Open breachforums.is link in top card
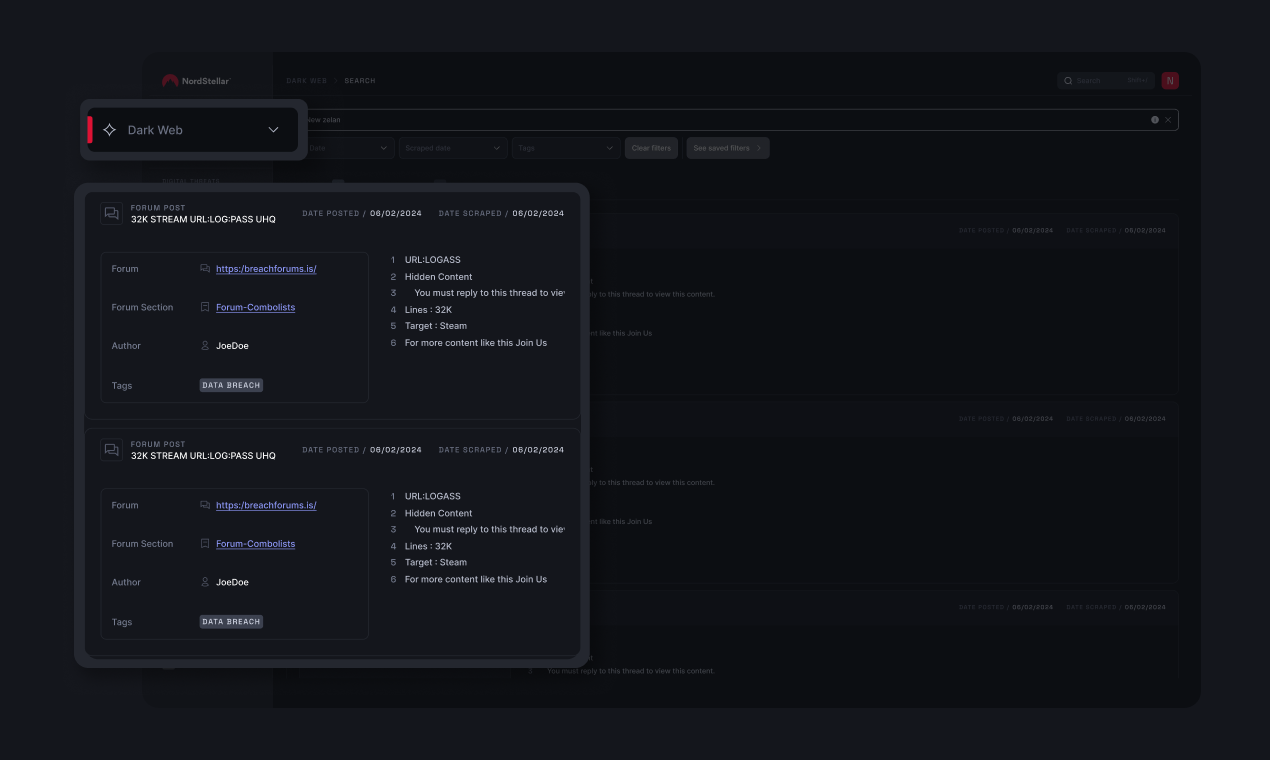The image size is (1270, 760). [x=266, y=269]
